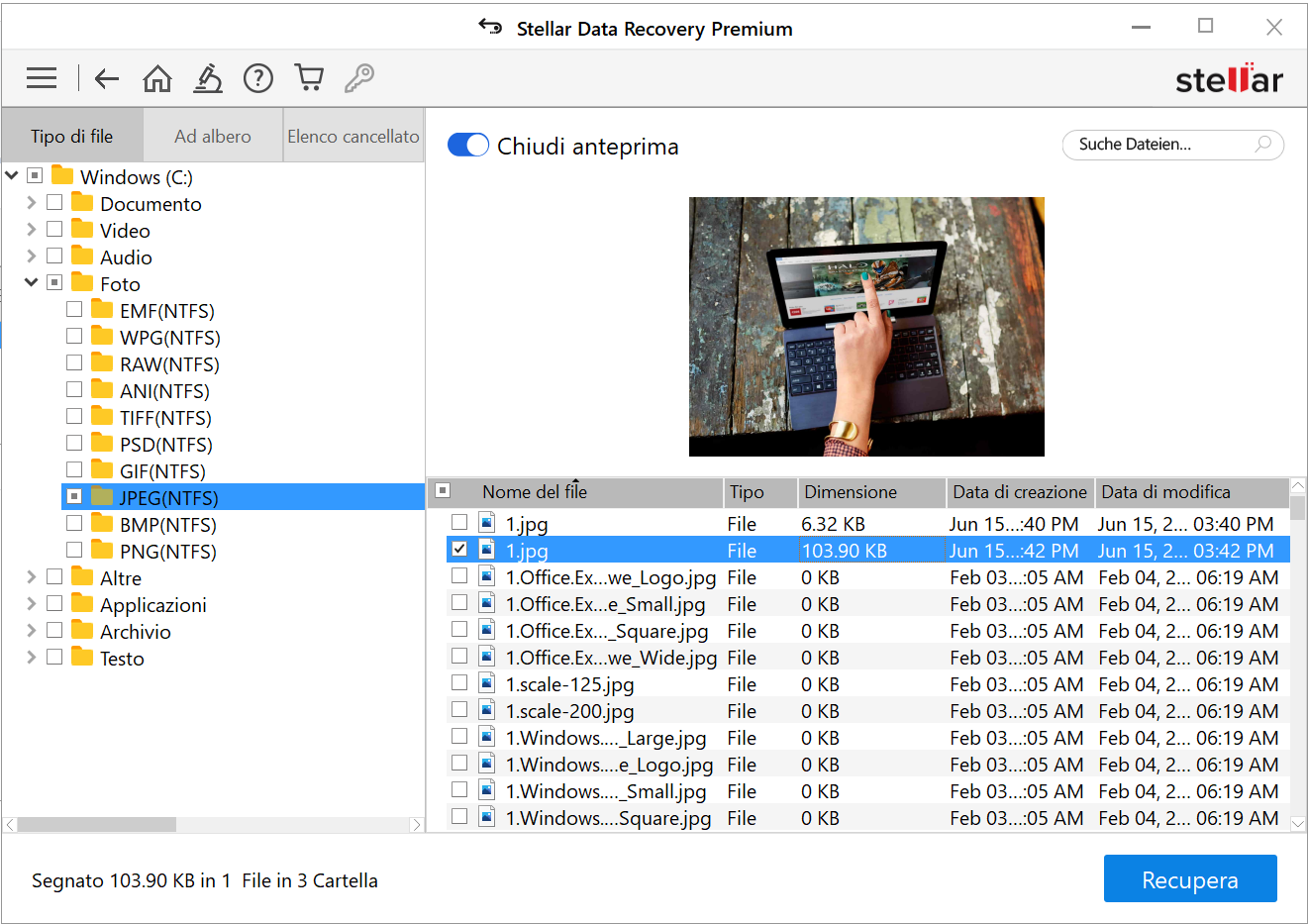Expand the Applicazioni folder

pos(32,604)
